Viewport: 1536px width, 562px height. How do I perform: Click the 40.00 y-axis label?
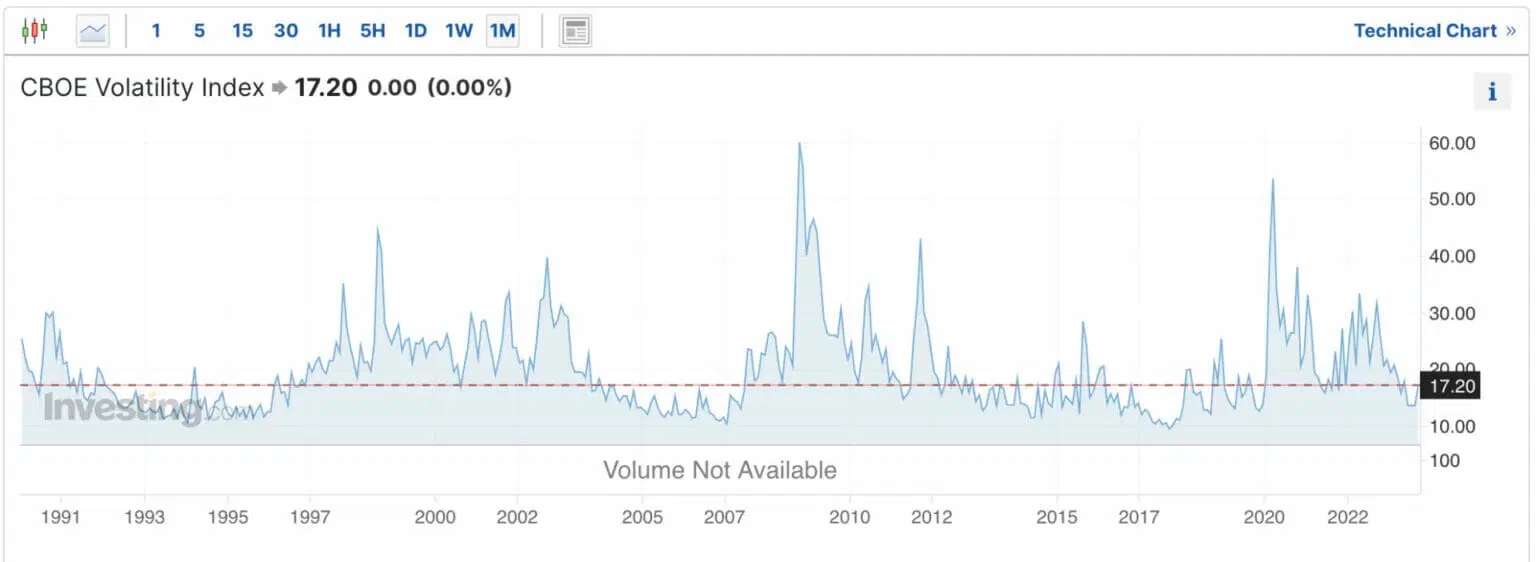(1453, 256)
